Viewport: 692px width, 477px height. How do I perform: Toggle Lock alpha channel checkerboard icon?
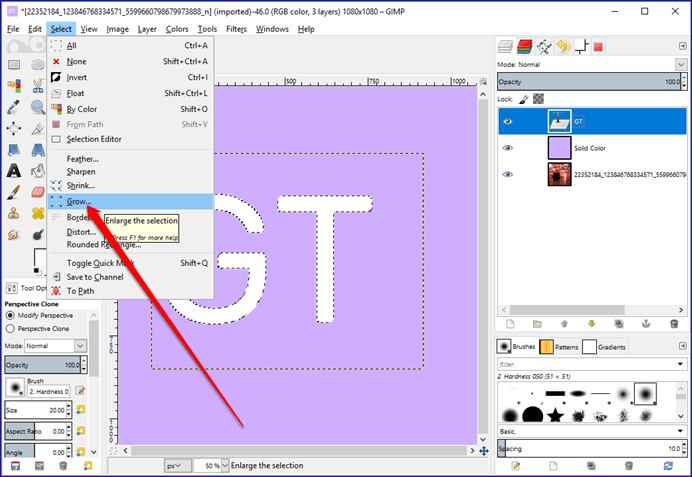[538, 99]
